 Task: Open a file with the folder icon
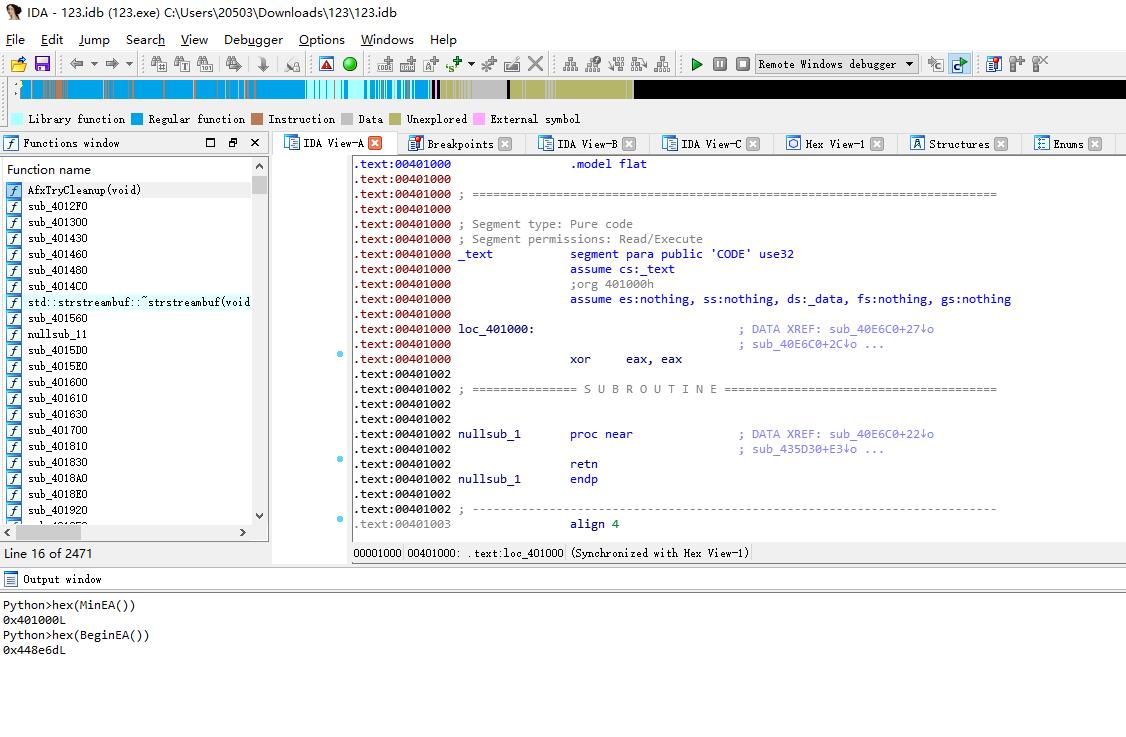click(19, 64)
